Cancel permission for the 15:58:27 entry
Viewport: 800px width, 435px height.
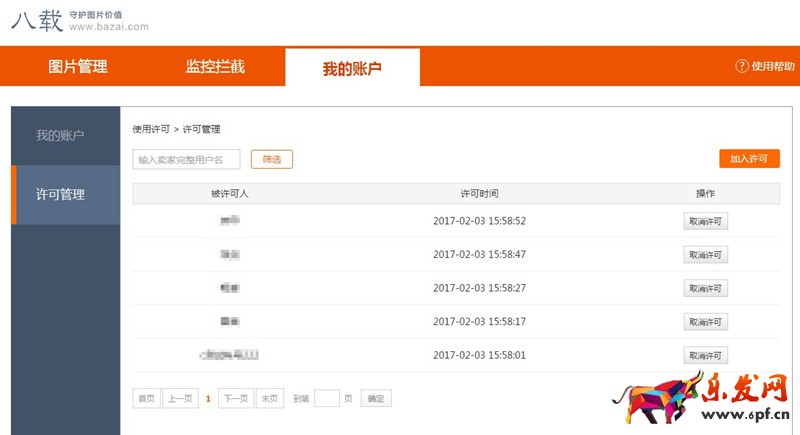point(706,288)
